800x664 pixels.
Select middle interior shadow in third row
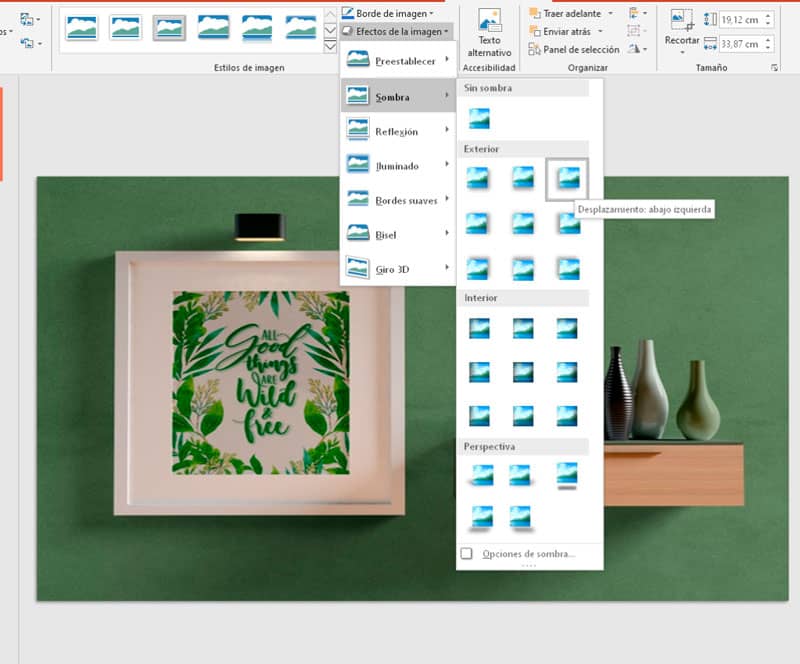523,415
